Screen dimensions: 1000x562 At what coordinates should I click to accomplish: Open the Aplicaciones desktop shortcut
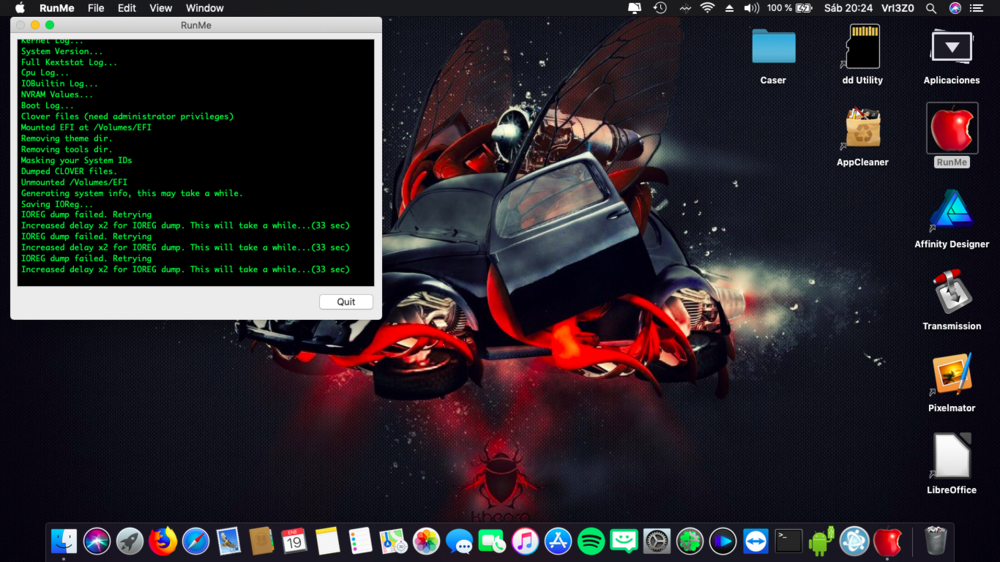tap(951, 48)
